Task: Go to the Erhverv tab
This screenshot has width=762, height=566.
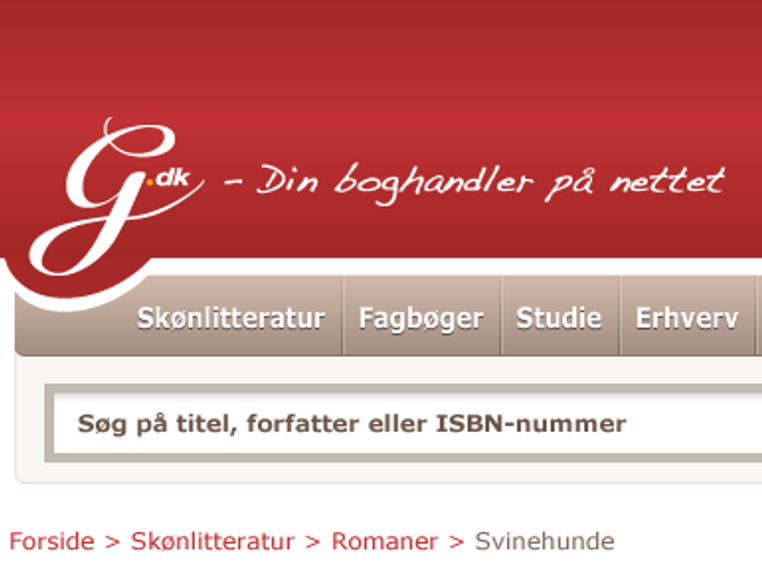Action: pos(687,319)
